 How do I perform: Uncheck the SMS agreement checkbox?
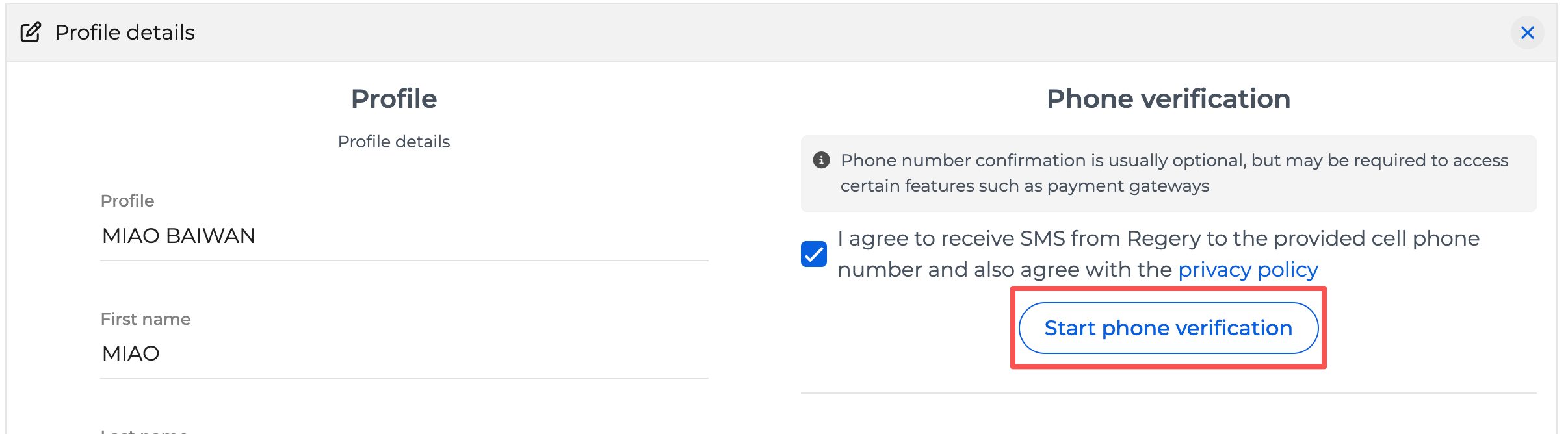813,254
